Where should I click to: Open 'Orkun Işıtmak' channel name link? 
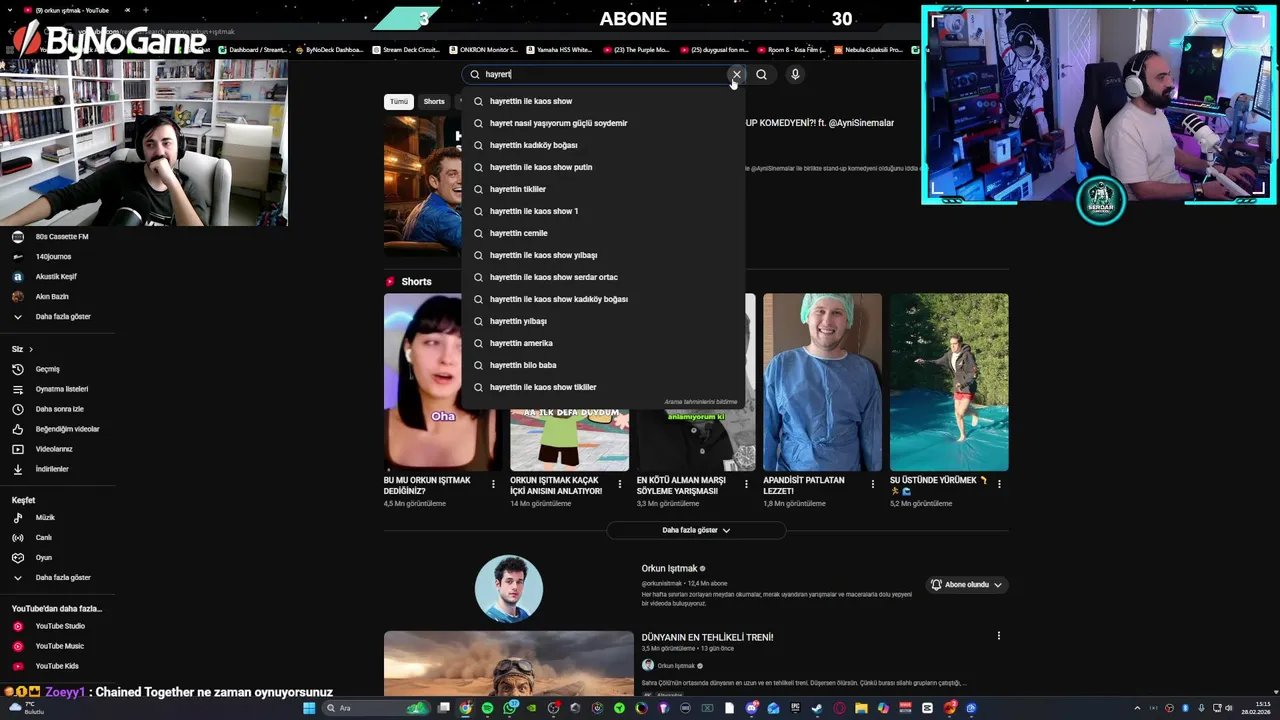click(x=669, y=568)
